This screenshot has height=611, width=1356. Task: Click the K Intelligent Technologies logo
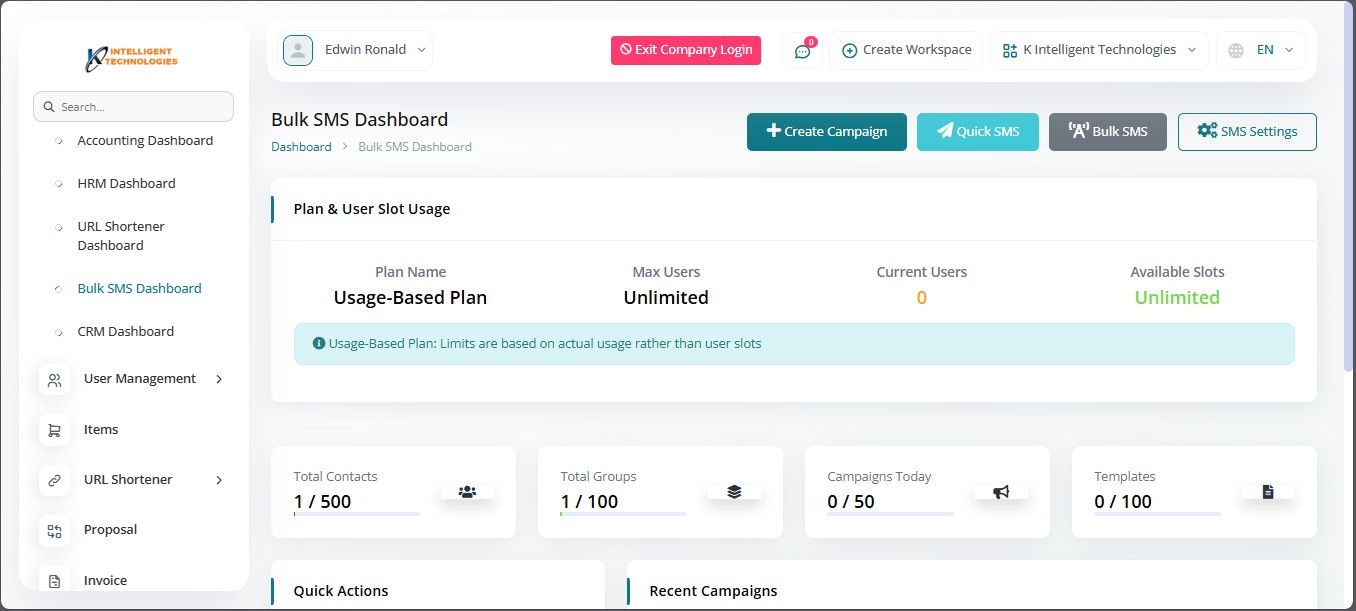[132, 59]
